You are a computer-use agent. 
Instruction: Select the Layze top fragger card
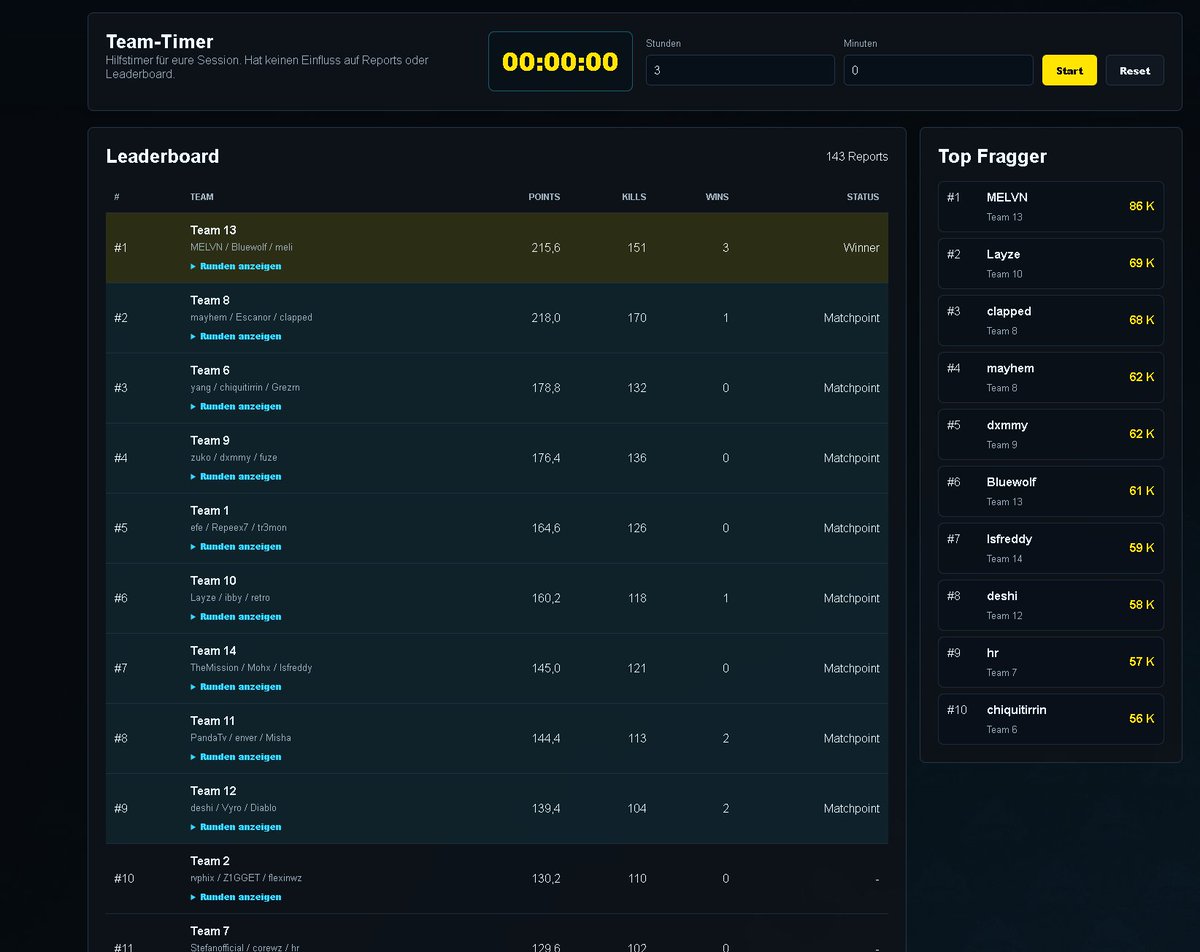coord(1051,264)
